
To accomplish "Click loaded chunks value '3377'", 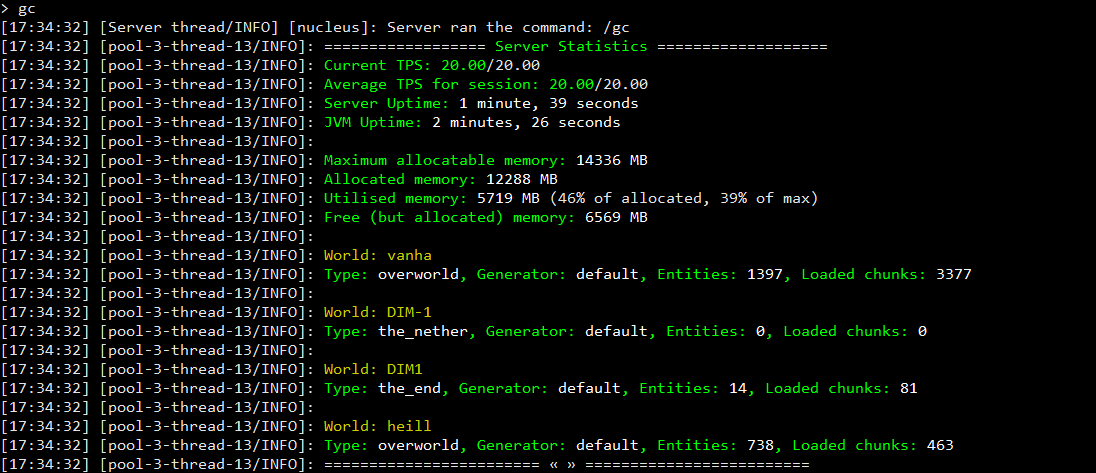I will 953,274.
